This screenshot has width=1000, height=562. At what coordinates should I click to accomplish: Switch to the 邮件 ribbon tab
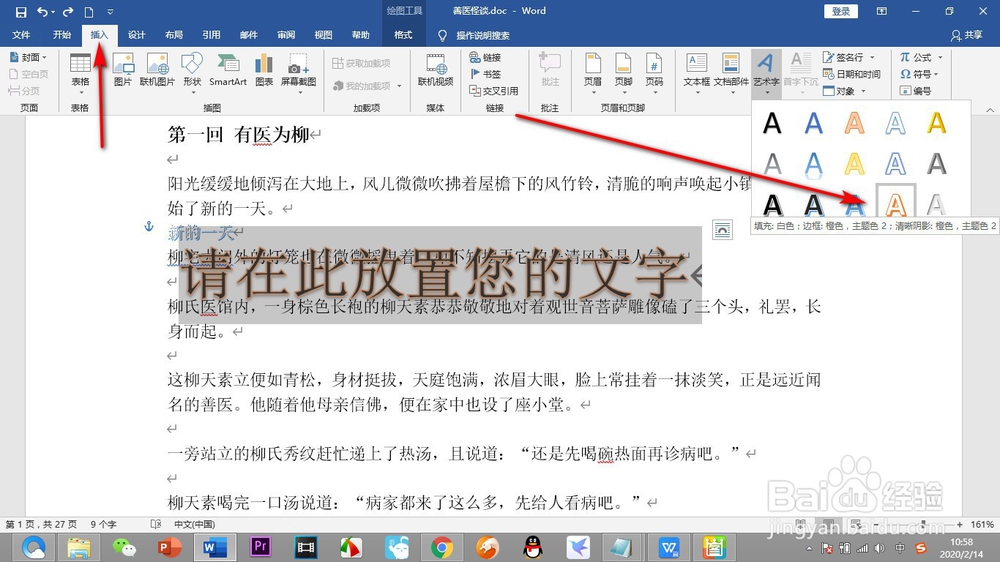[x=249, y=35]
